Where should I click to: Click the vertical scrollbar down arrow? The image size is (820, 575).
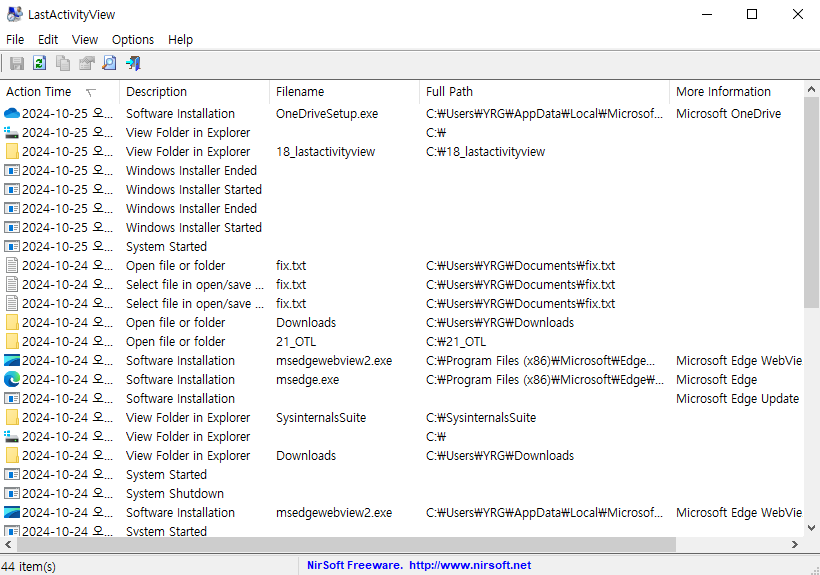click(x=811, y=528)
